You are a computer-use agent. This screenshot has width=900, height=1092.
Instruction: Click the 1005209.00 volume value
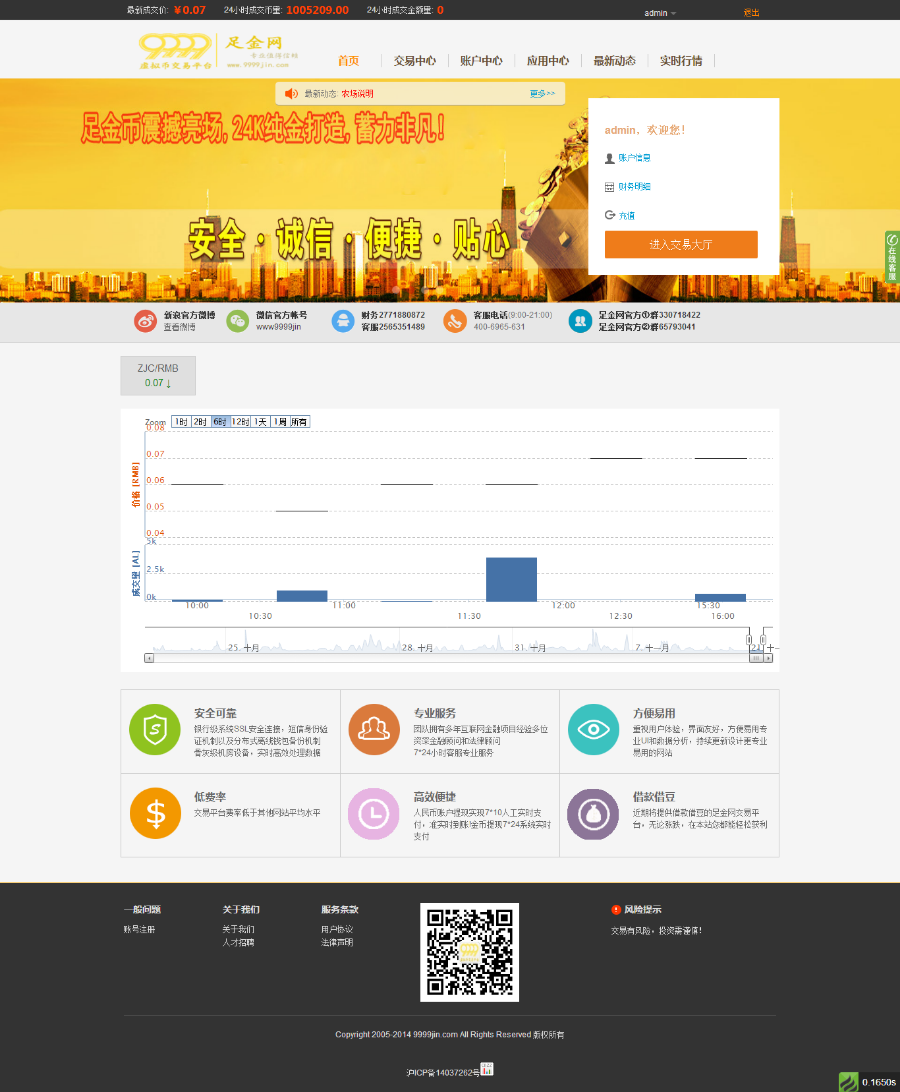coord(317,10)
